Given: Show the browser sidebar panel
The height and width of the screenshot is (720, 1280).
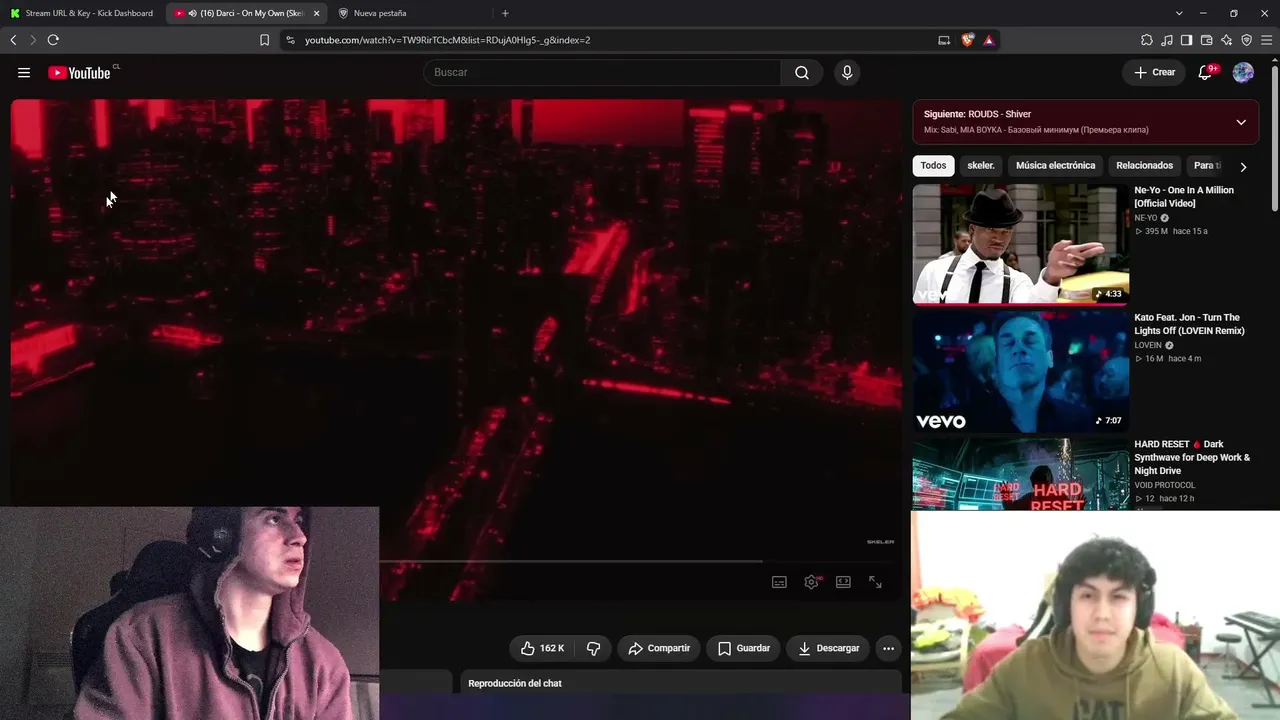Looking at the screenshot, I should point(1186,40).
